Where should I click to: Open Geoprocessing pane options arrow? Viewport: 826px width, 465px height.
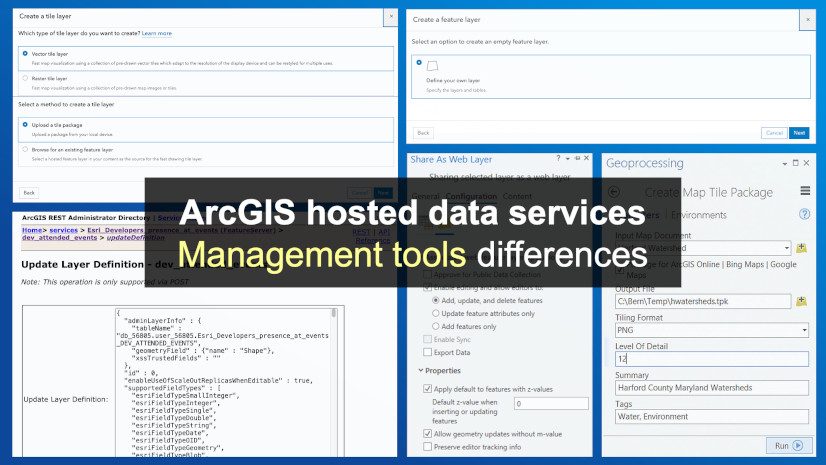[x=785, y=164]
